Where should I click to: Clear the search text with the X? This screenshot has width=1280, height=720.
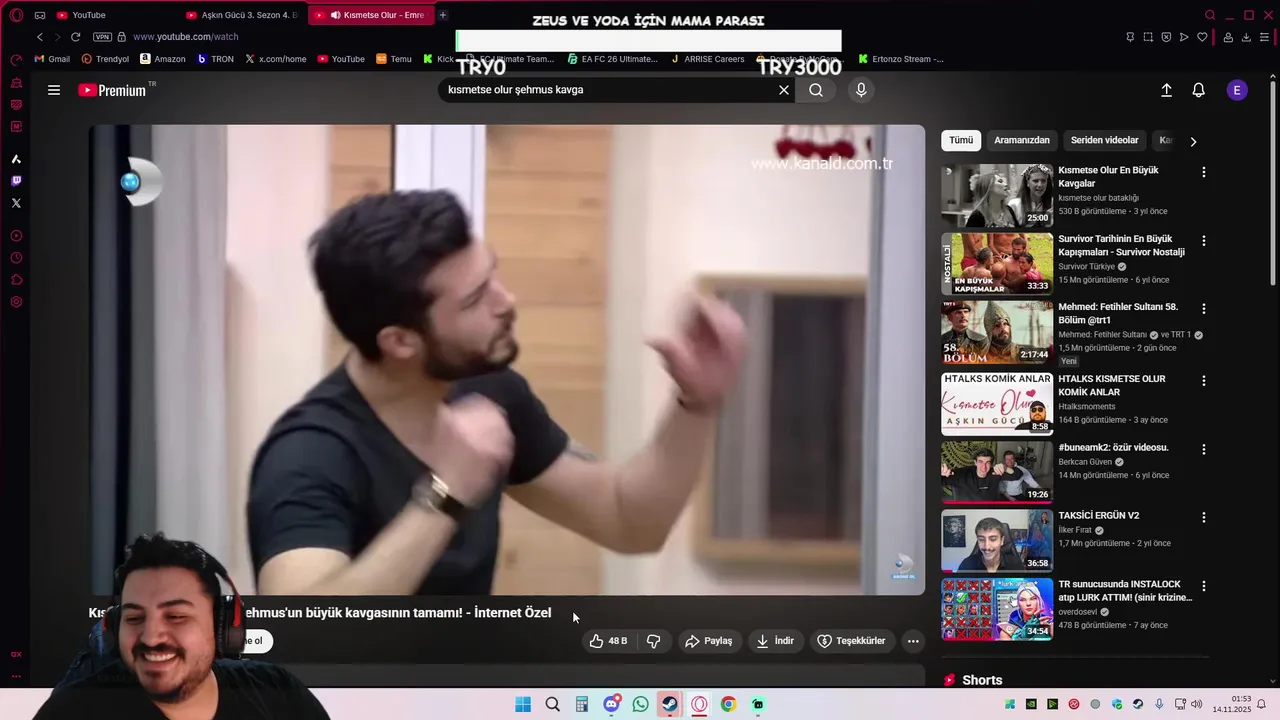pyautogui.click(x=784, y=90)
